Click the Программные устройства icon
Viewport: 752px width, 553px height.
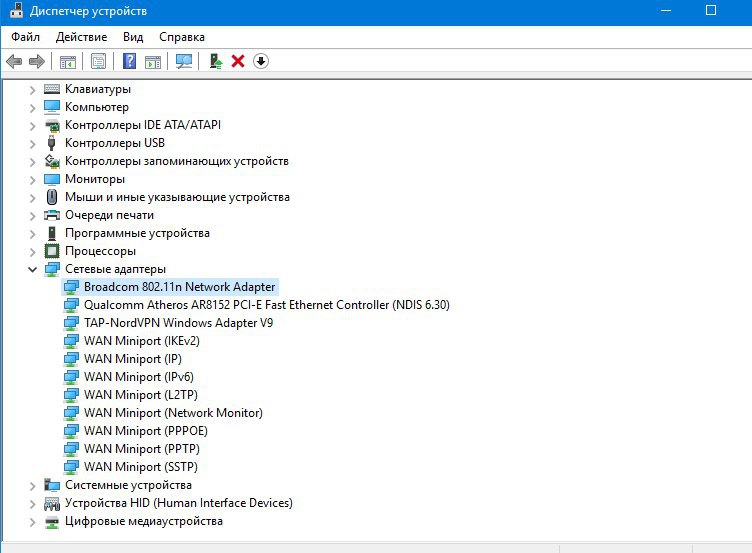[x=52, y=233]
